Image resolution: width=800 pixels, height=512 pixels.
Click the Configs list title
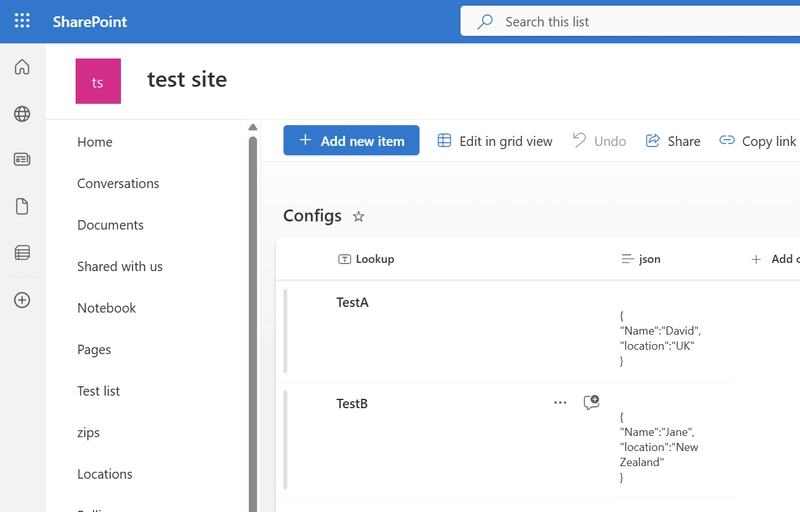tap(312, 216)
